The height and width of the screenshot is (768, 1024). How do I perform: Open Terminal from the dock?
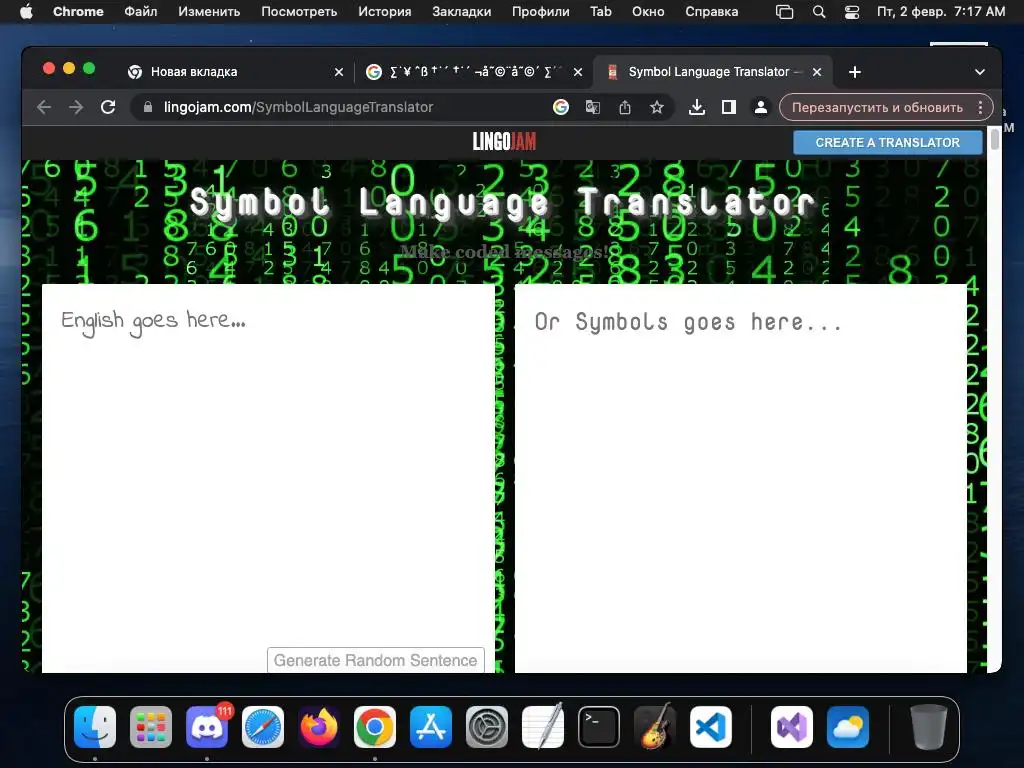pyautogui.click(x=599, y=726)
